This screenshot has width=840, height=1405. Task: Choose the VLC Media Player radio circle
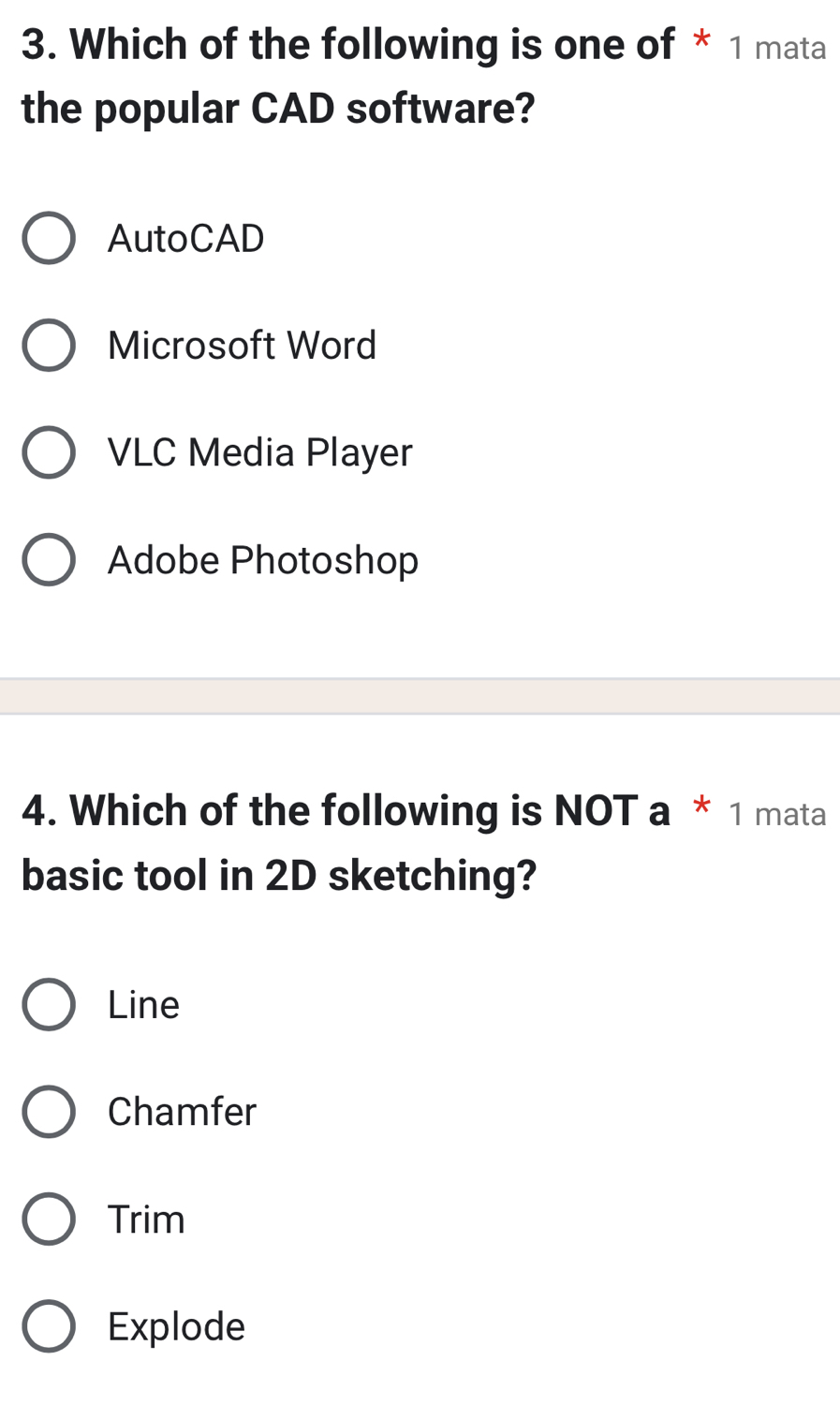point(49,452)
